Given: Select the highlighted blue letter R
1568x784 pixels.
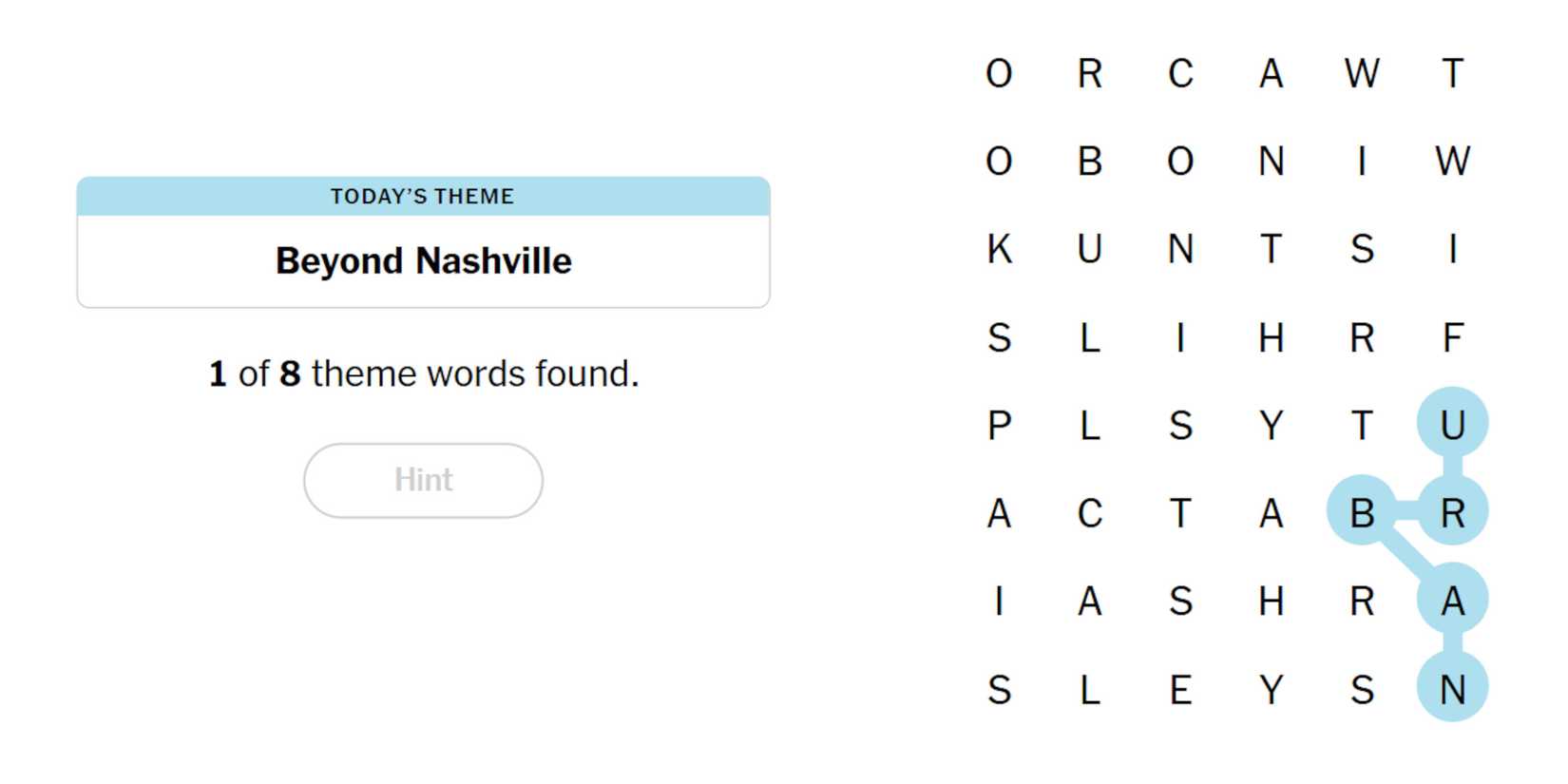Looking at the screenshot, I should pos(1452,513).
